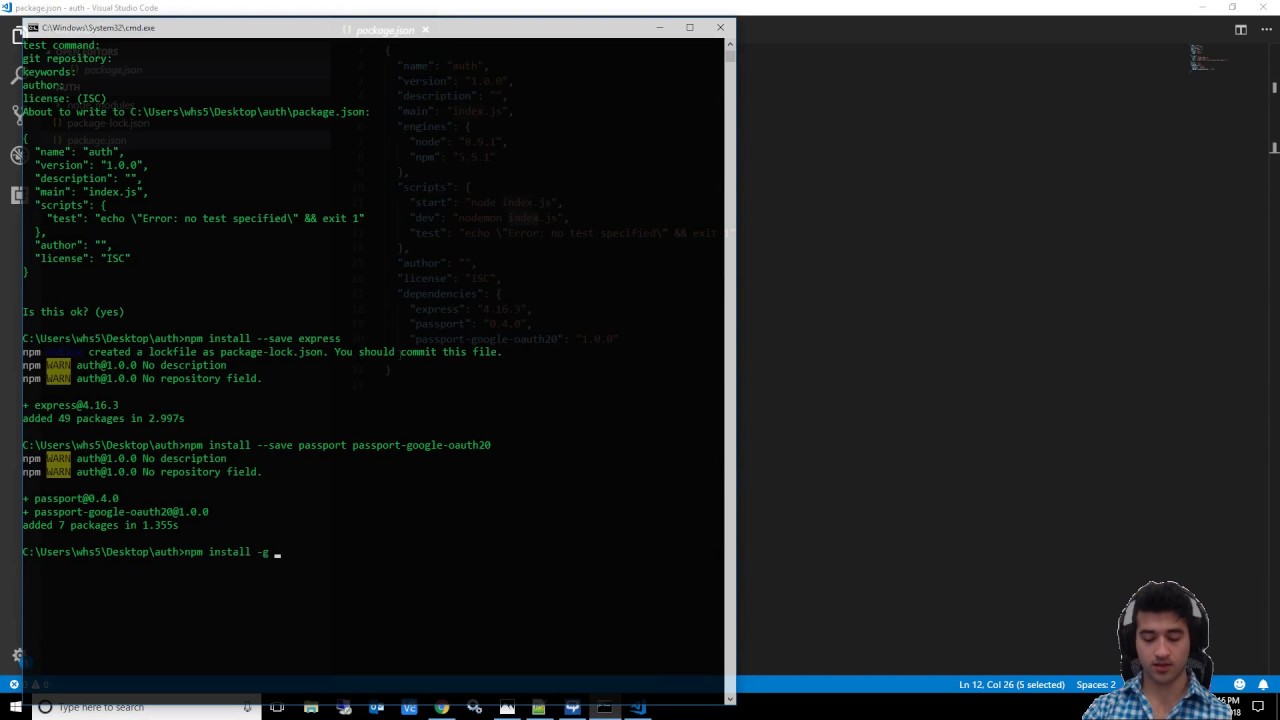1280x720 pixels.
Task: Click the '+ express@4.16.3' output line
Action: 70,405
